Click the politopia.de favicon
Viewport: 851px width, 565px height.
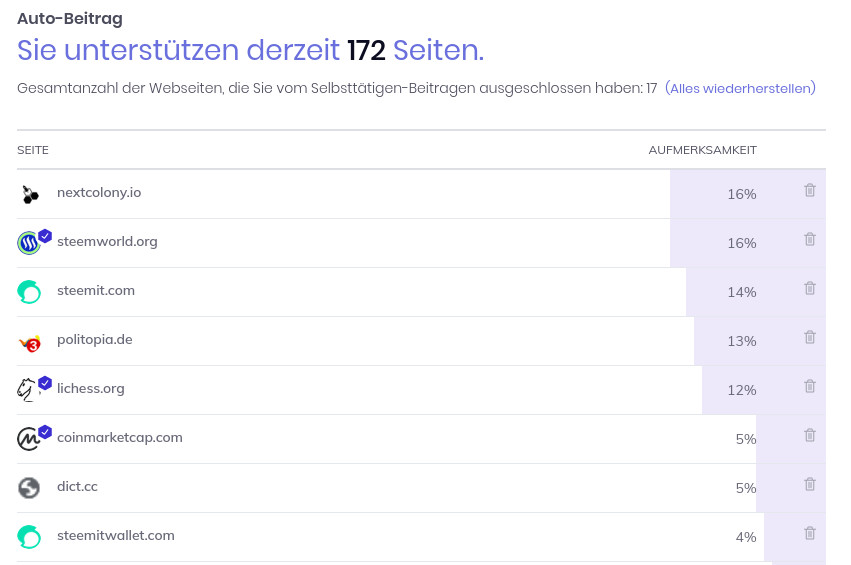(x=30, y=342)
